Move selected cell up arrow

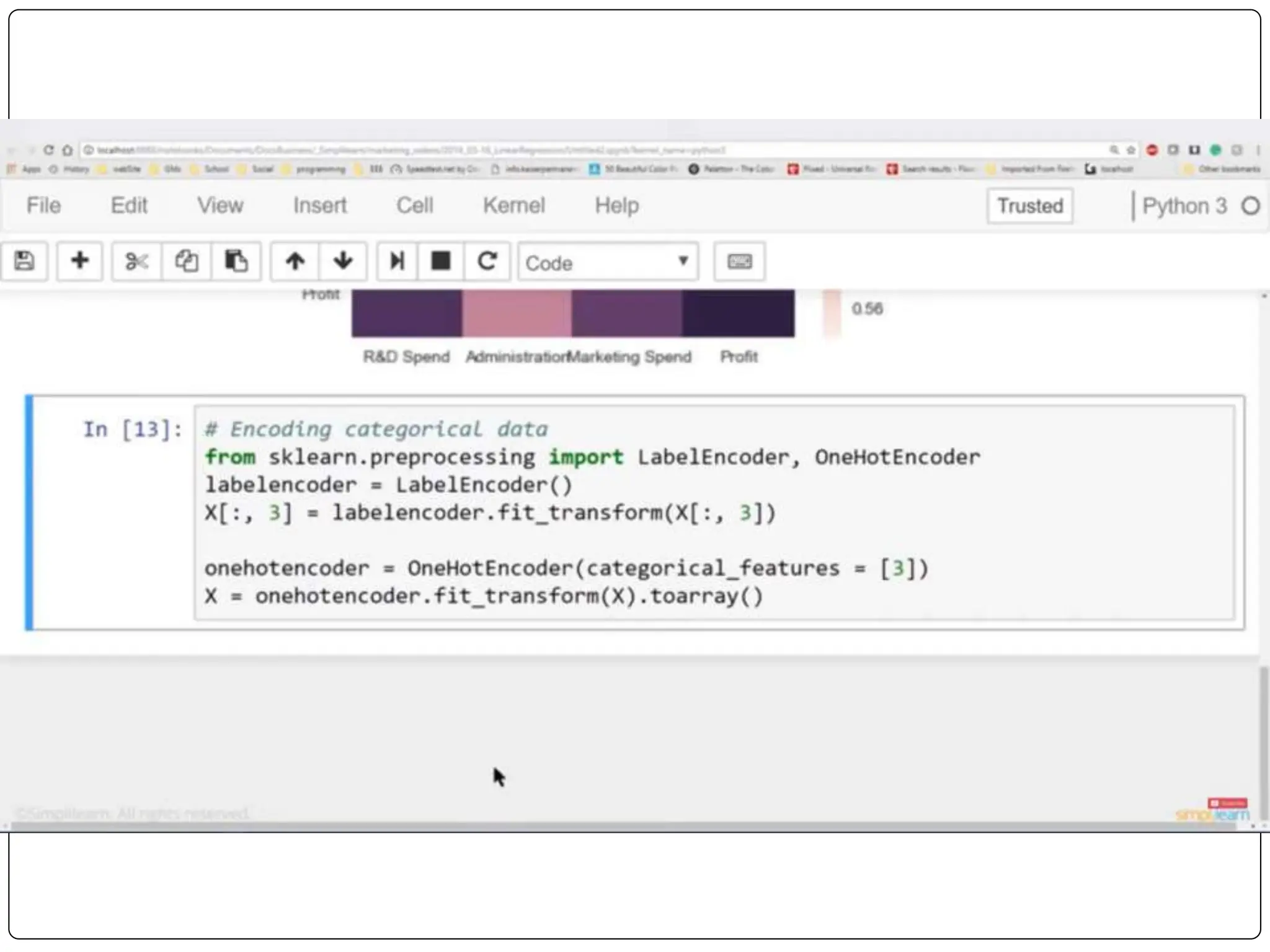(295, 261)
